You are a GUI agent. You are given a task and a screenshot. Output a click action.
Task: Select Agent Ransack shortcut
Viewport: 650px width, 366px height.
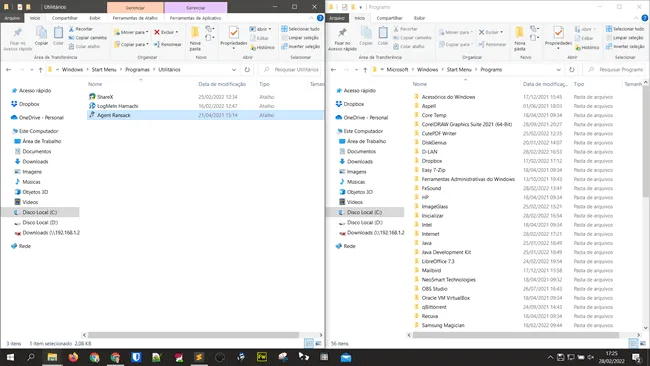(x=114, y=115)
